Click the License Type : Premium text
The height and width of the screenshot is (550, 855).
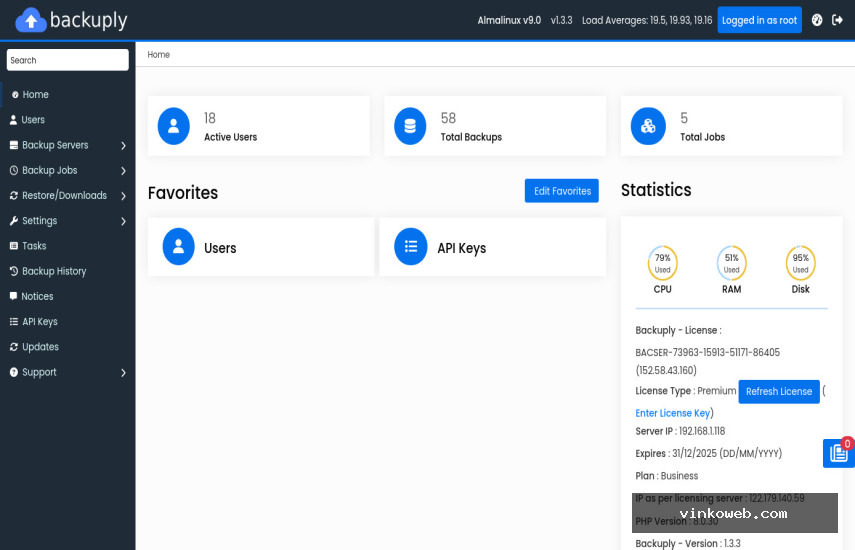pyautogui.click(x=685, y=391)
